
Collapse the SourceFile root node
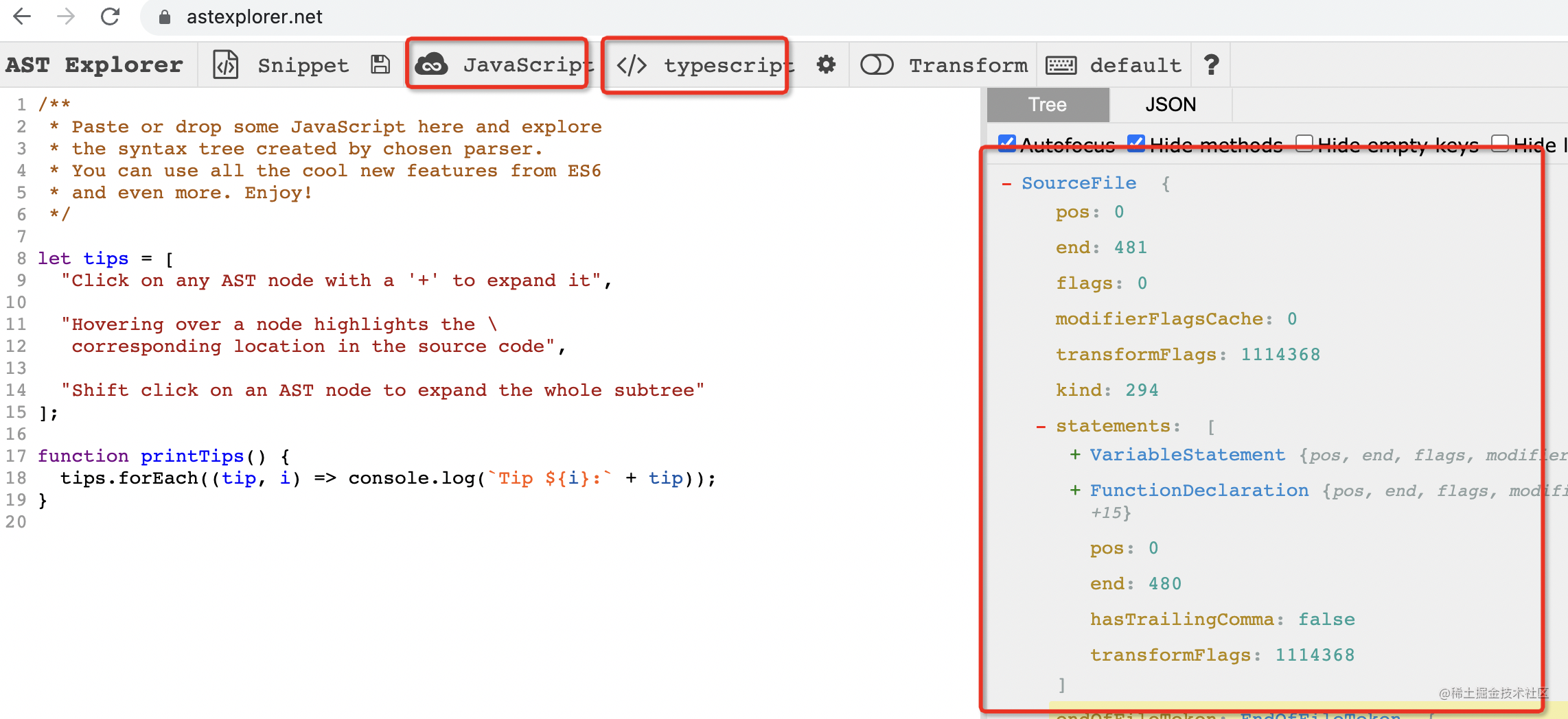point(1006,184)
